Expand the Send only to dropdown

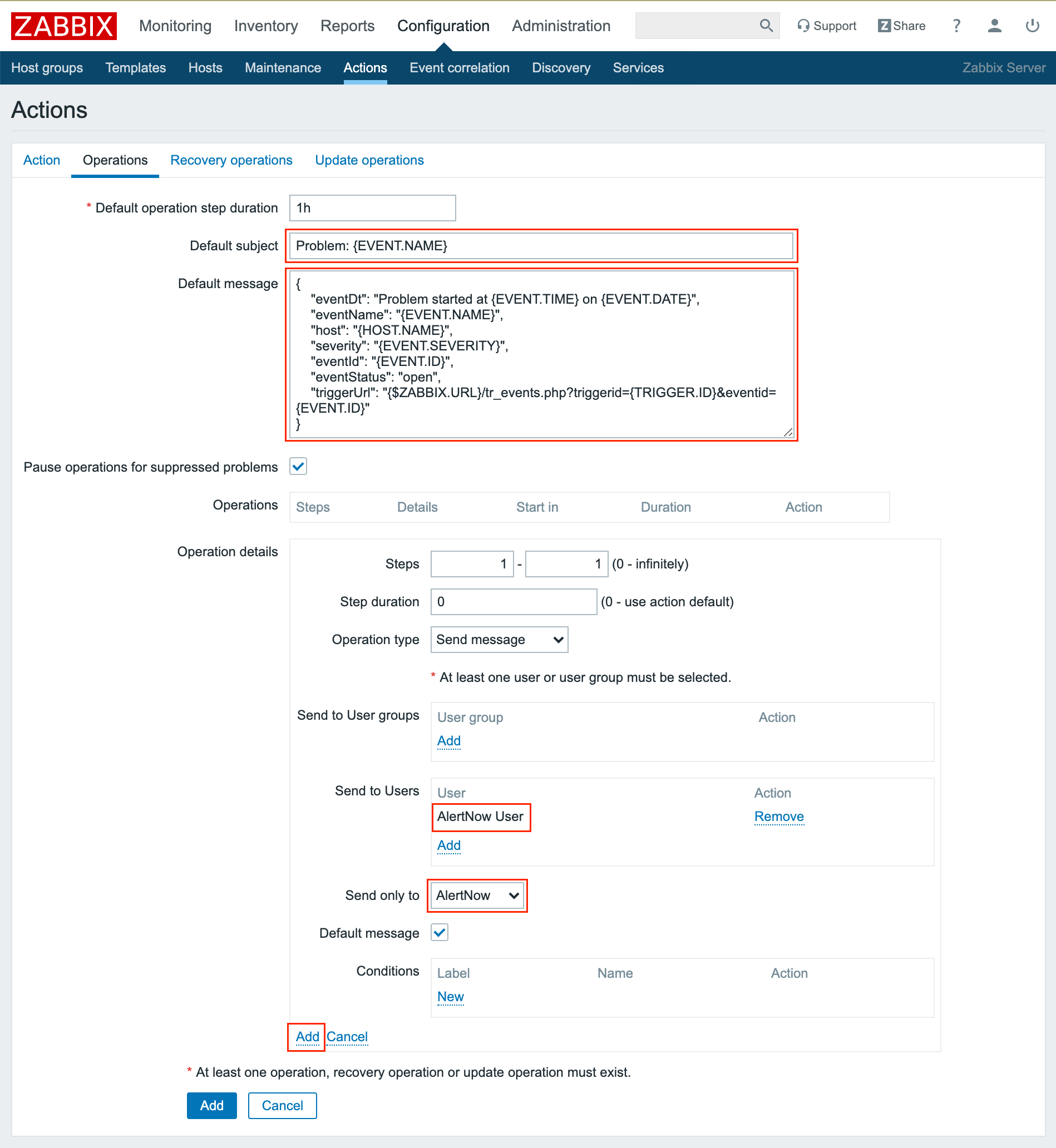pos(477,895)
